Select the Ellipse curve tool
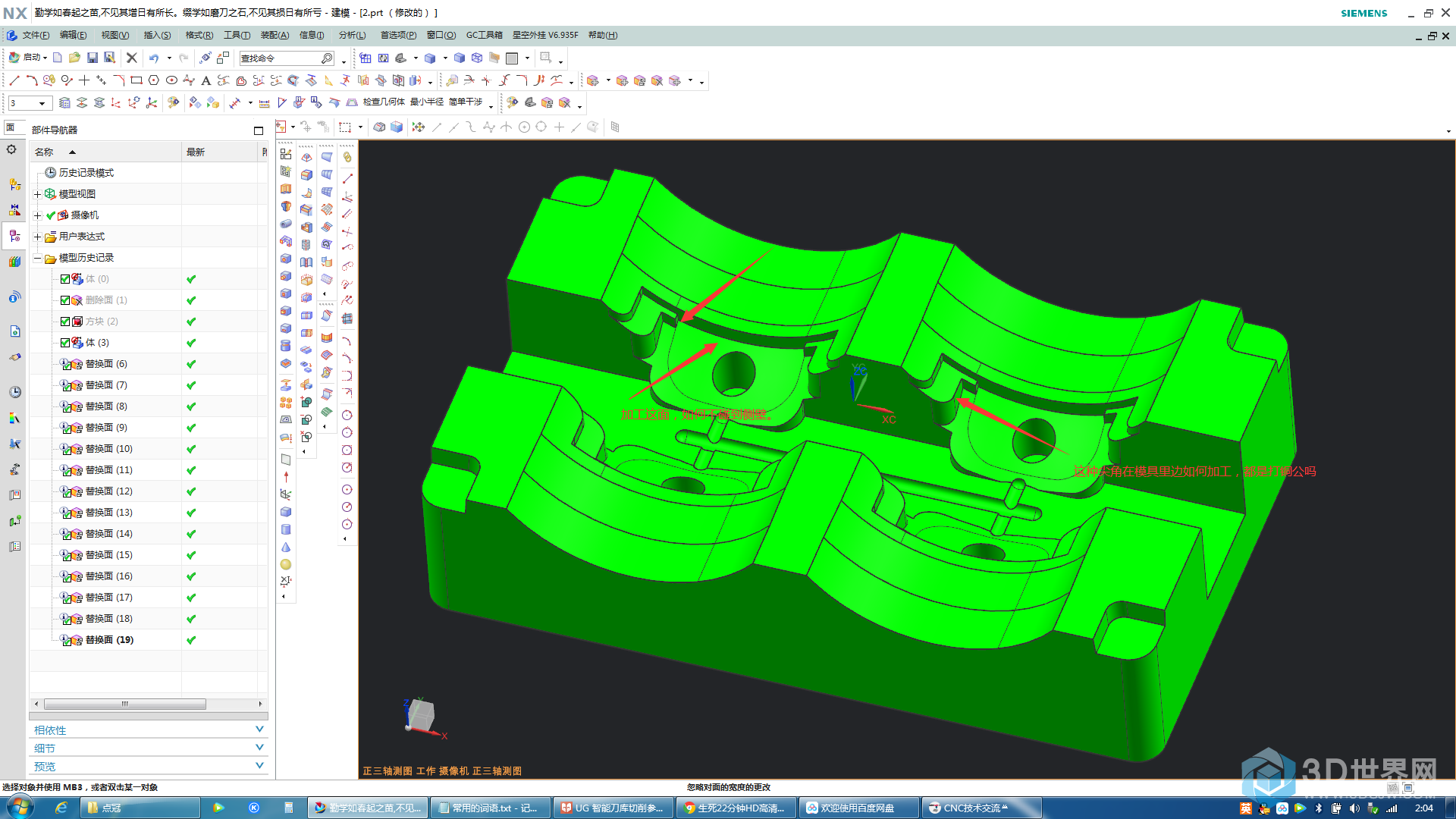 coord(171,80)
